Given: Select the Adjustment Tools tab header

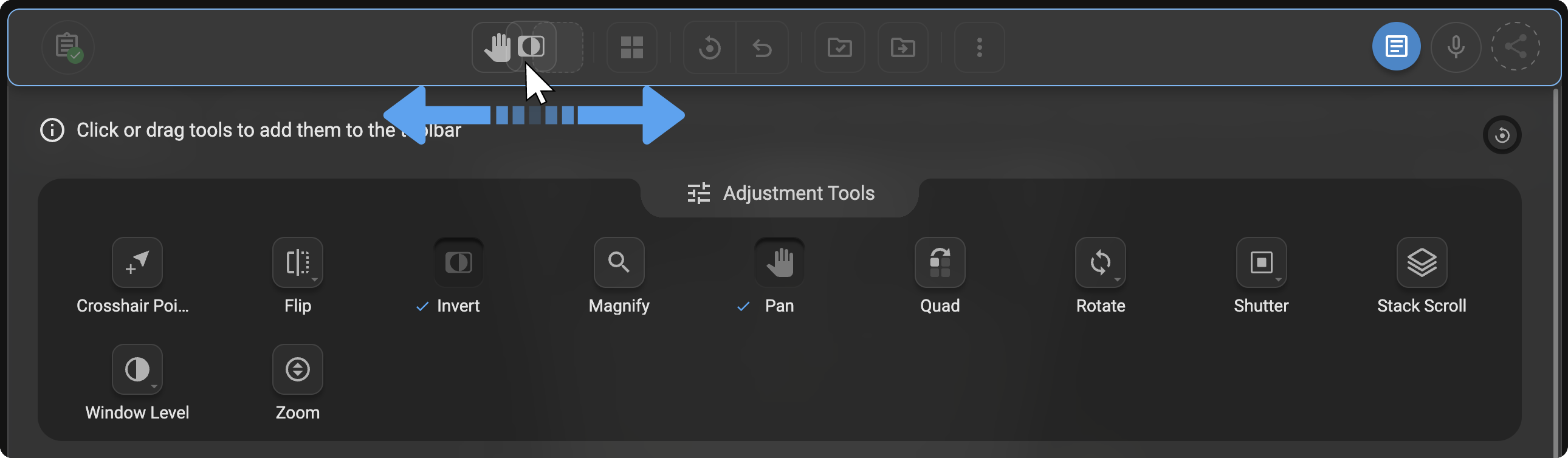Looking at the screenshot, I should (780, 193).
